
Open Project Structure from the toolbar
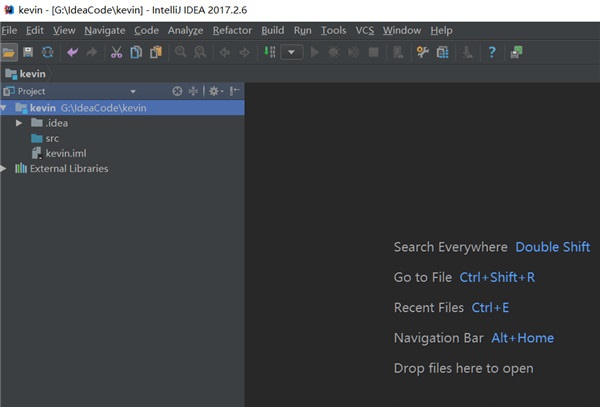pos(442,52)
